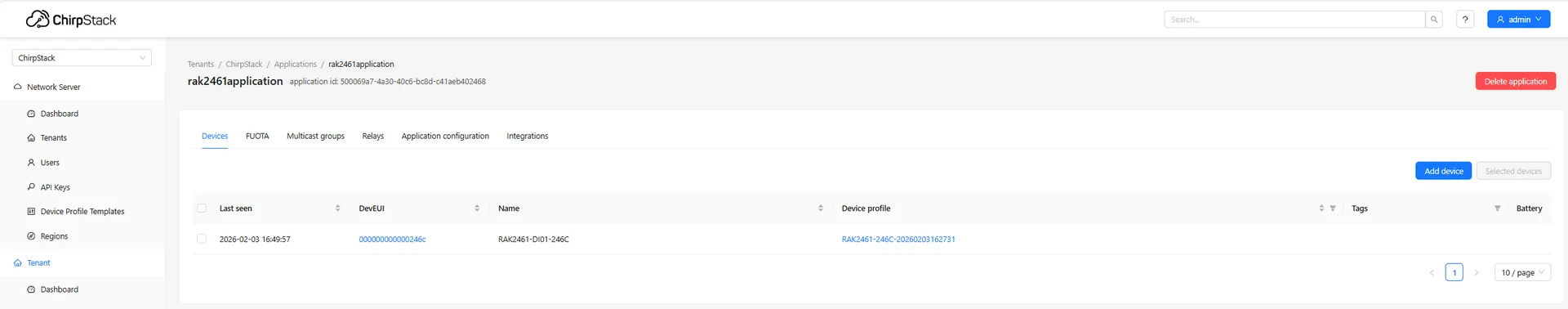Click Applications breadcrumb link
1568x309 pixels.
click(295, 65)
